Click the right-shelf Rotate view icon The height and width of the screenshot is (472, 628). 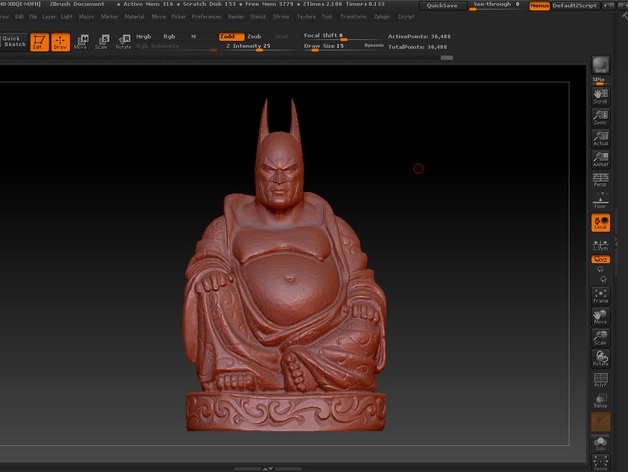point(600,359)
